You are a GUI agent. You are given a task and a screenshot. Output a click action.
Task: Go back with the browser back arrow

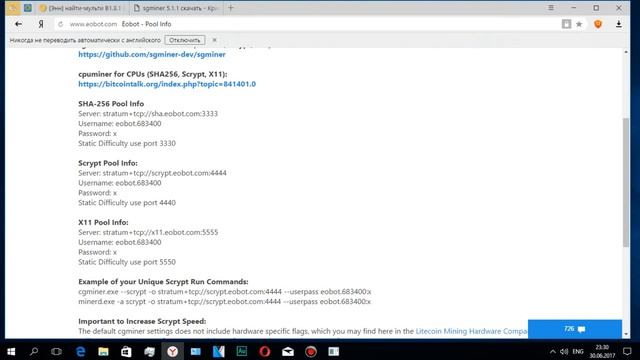pyautogui.click(x=18, y=24)
